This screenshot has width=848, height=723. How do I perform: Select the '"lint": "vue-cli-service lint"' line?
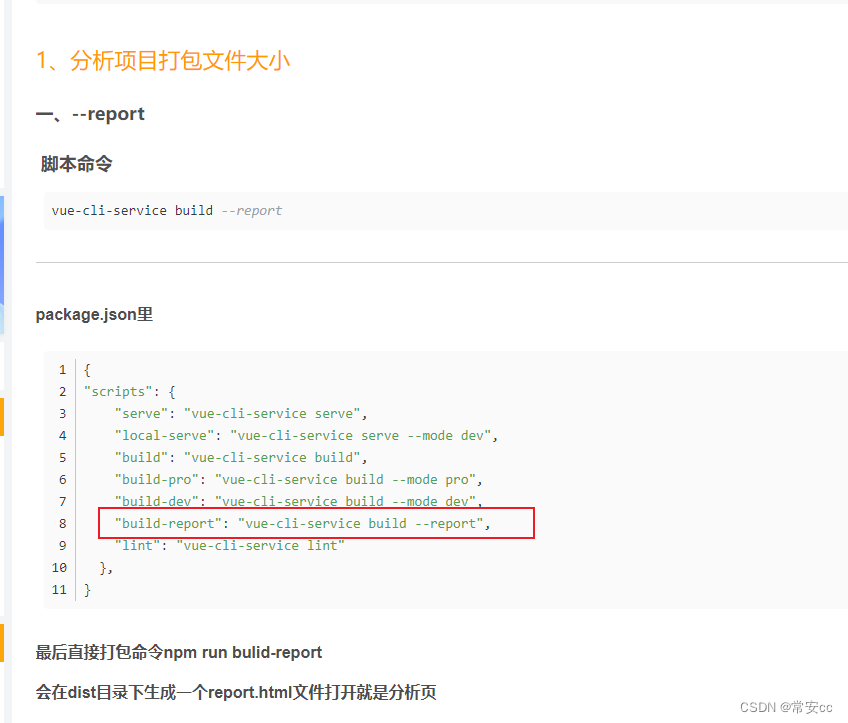coord(229,546)
